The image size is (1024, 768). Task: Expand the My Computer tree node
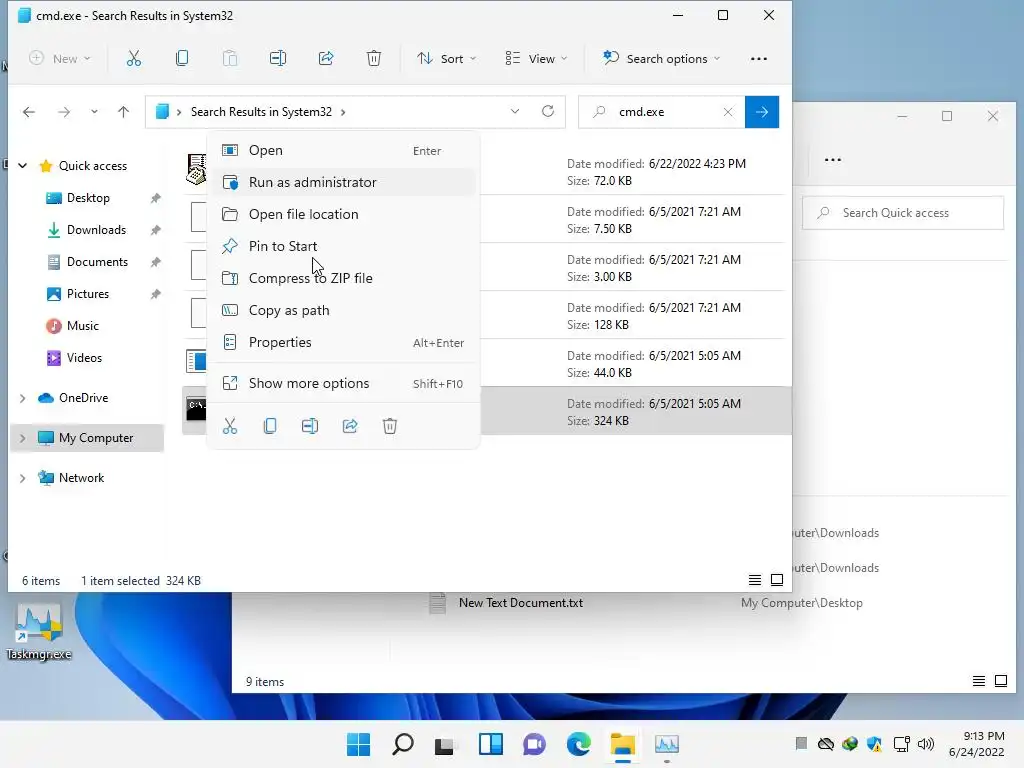pos(22,438)
